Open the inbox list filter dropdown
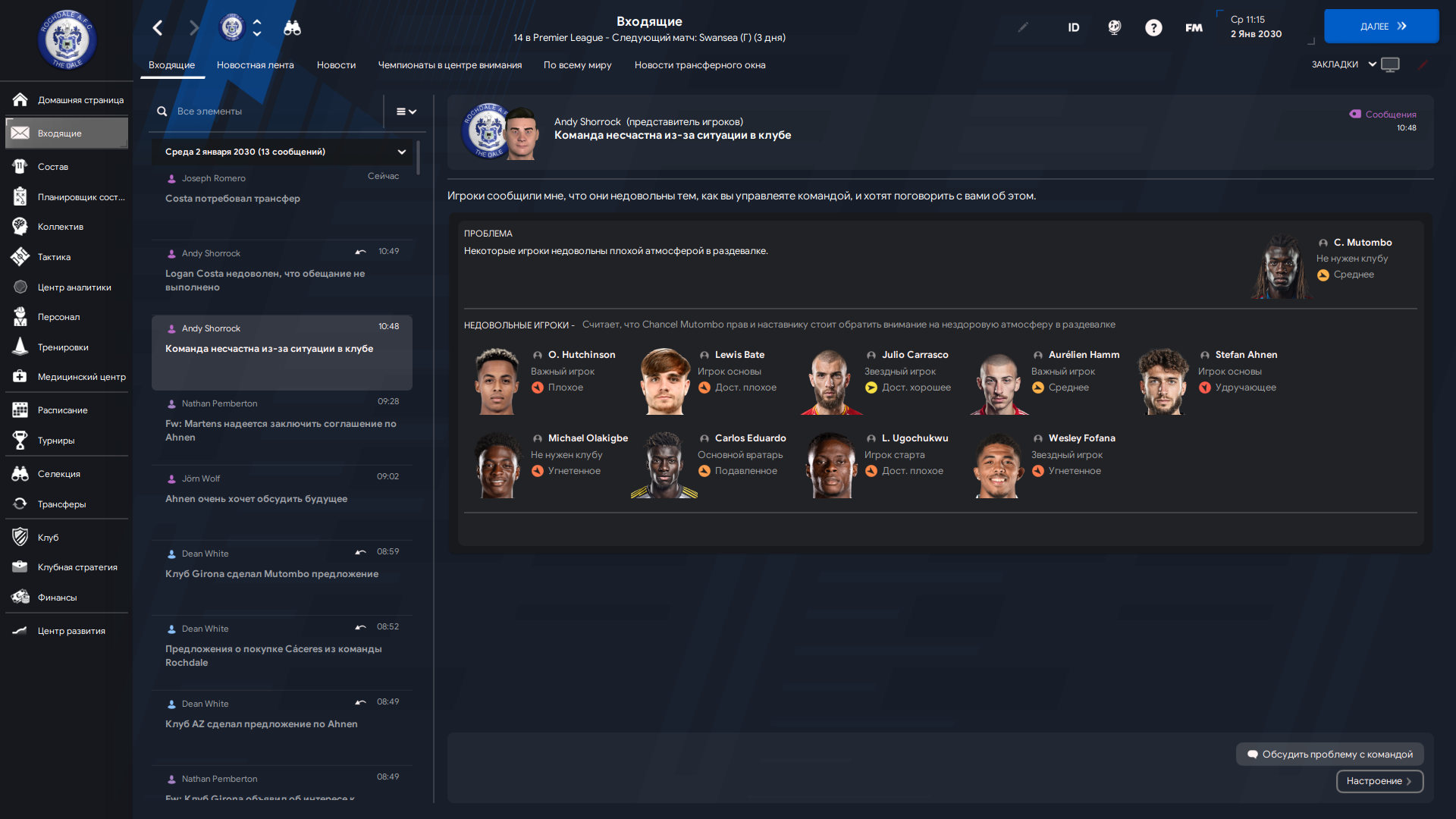The image size is (1456, 819). 406,111
